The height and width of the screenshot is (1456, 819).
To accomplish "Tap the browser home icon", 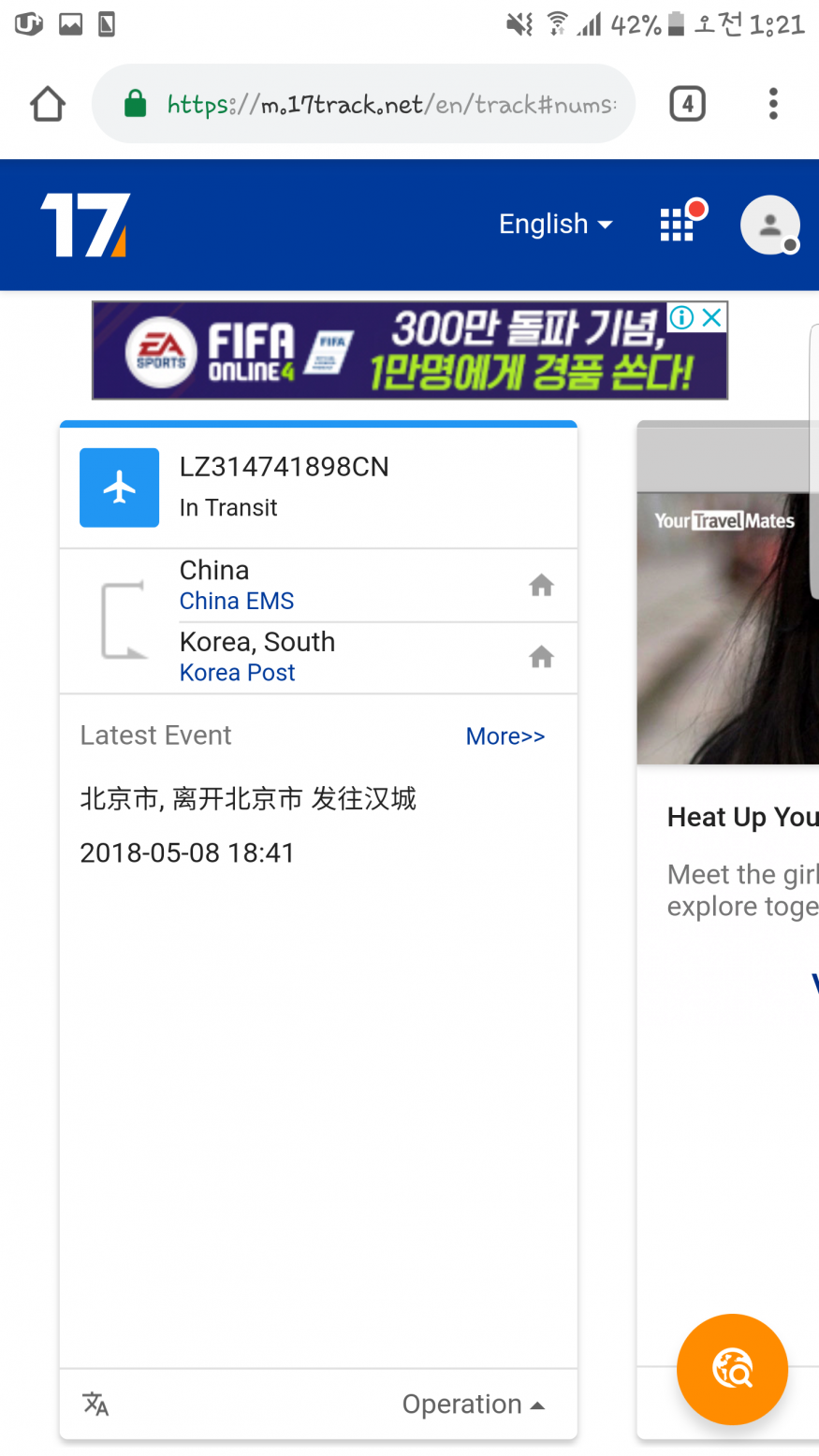I will [48, 104].
